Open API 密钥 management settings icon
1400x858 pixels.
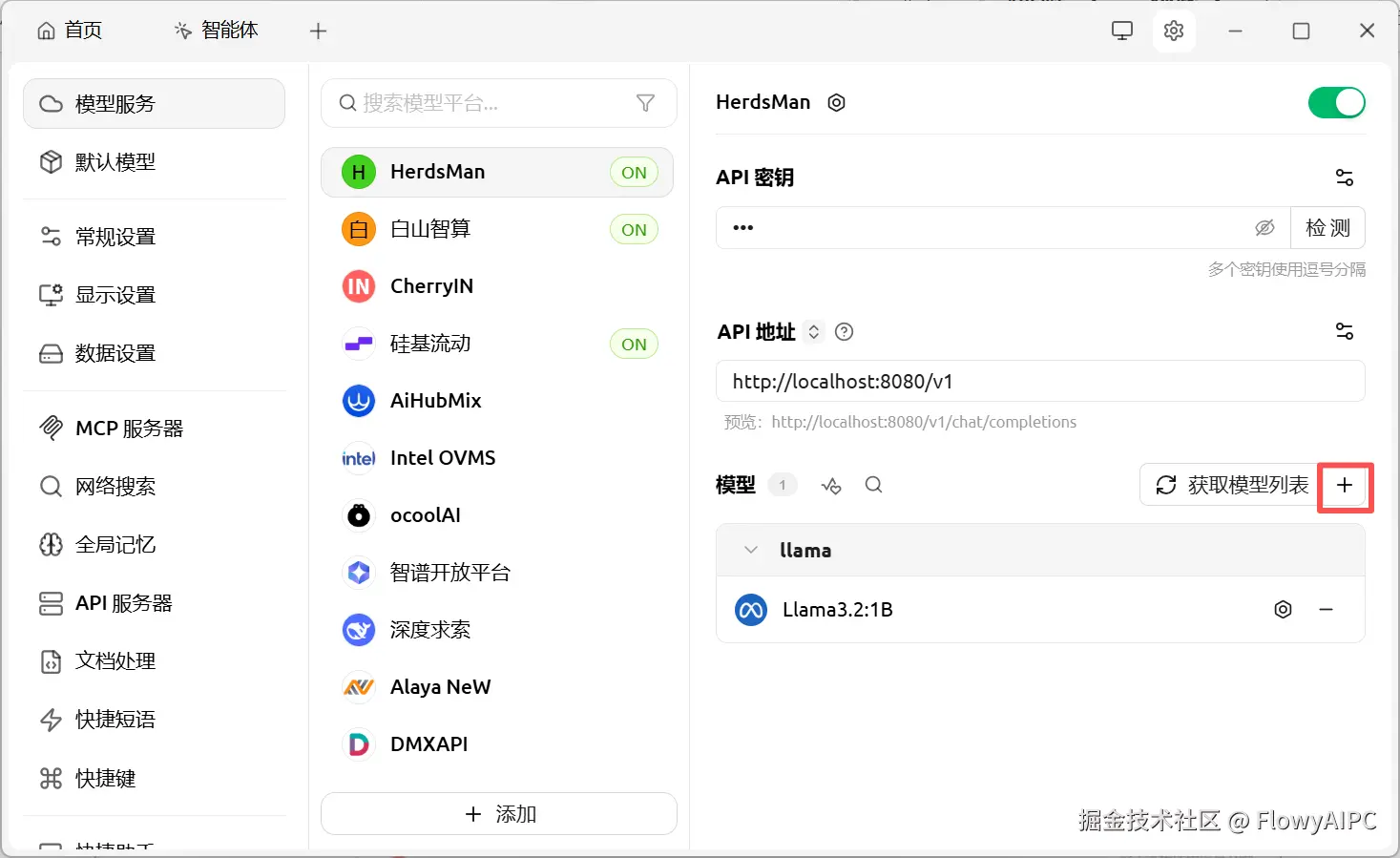(1345, 178)
